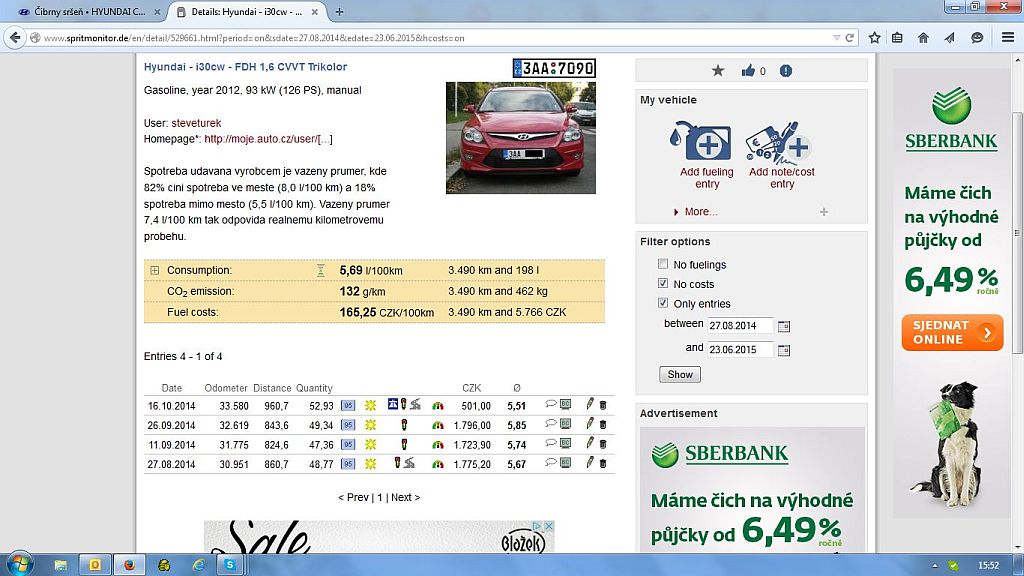Click motorway icon in 16.10.2014 row
The image size is (1024, 576).
[x=392, y=404]
